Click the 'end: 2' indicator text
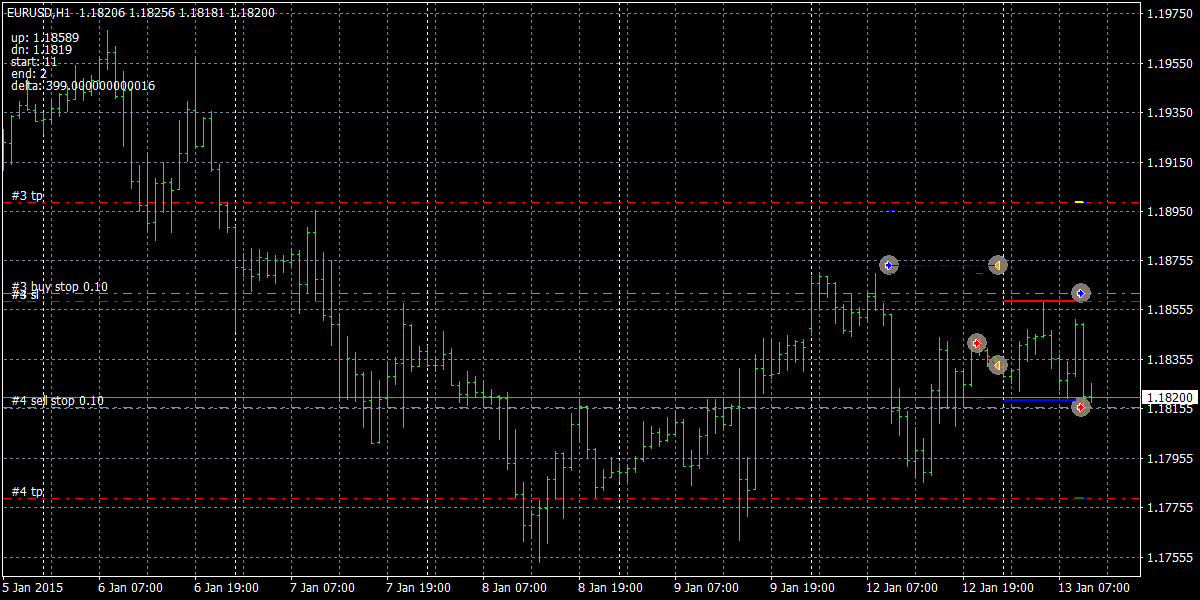The image size is (1200, 600). pos(29,73)
